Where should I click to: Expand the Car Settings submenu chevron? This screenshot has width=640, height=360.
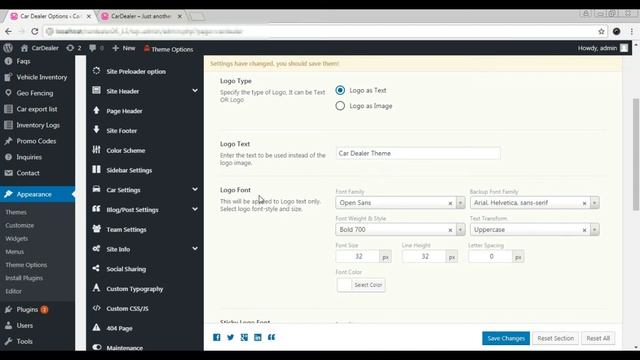tap(195, 189)
